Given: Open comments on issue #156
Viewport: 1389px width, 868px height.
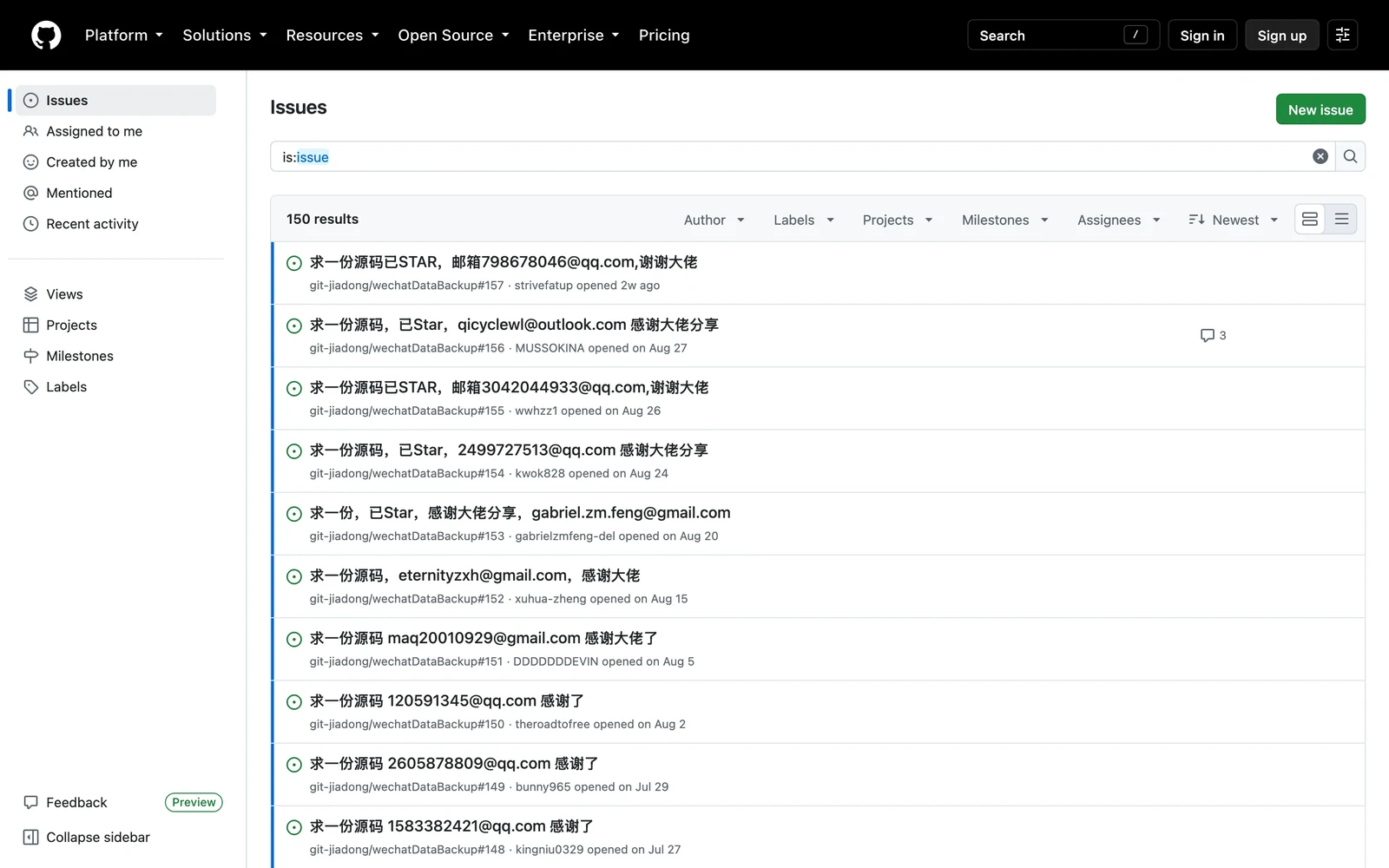Looking at the screenshot, I should tap(1213, 335).
